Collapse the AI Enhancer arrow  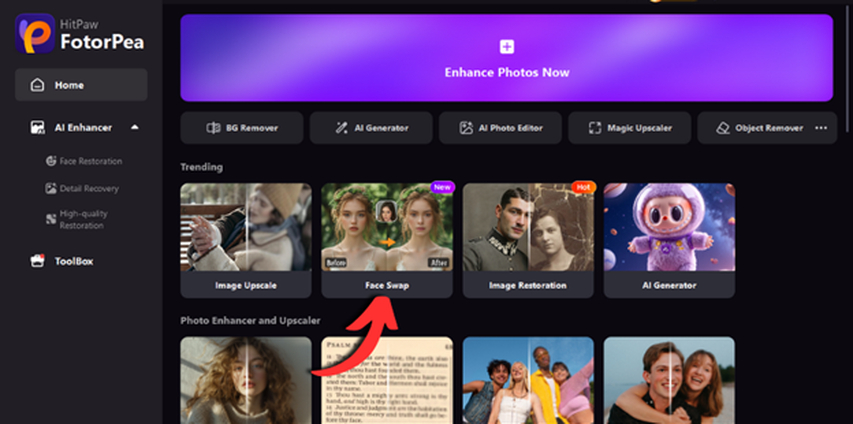pos(135,127)
